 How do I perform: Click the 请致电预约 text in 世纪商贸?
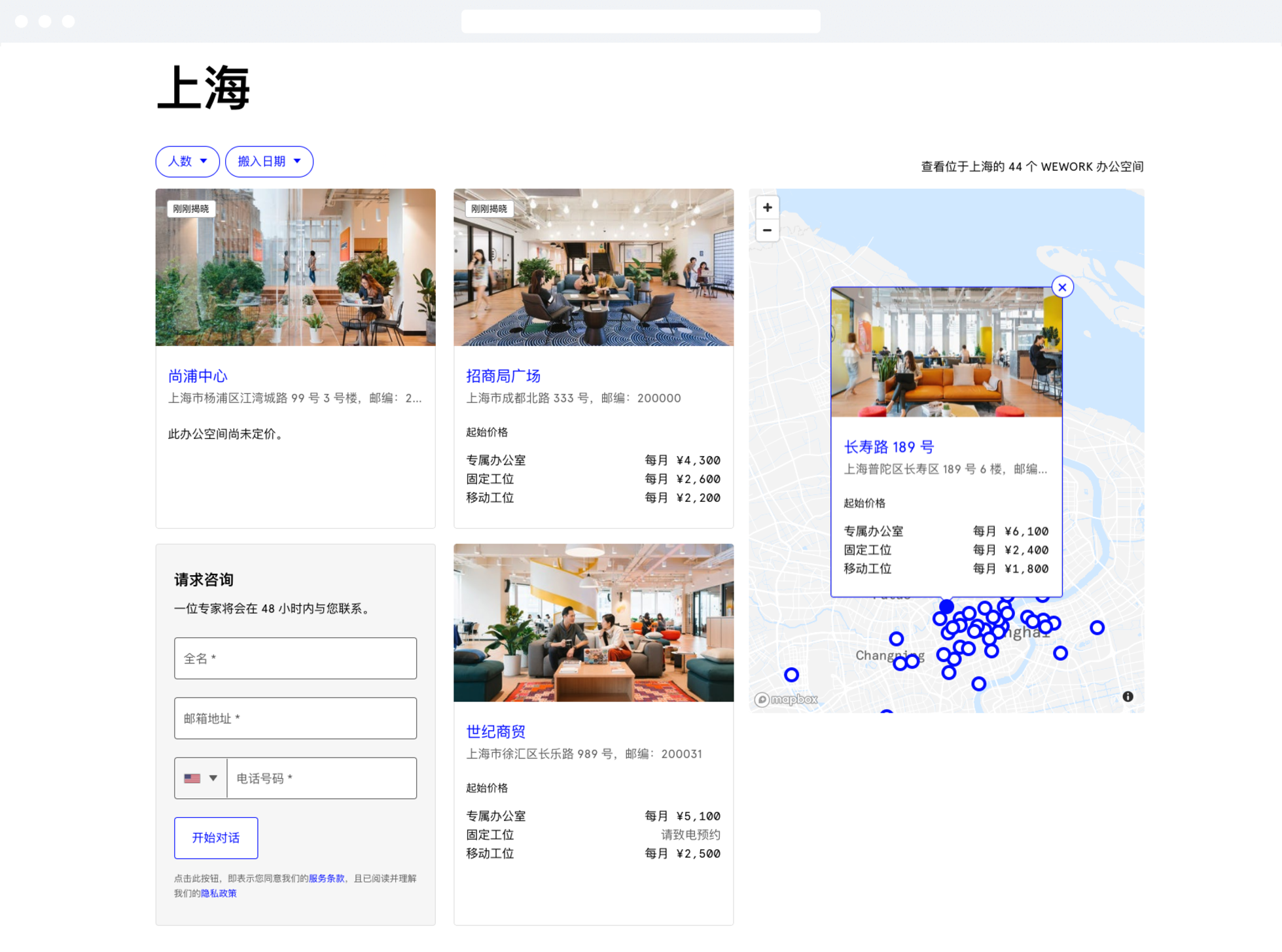690,834
